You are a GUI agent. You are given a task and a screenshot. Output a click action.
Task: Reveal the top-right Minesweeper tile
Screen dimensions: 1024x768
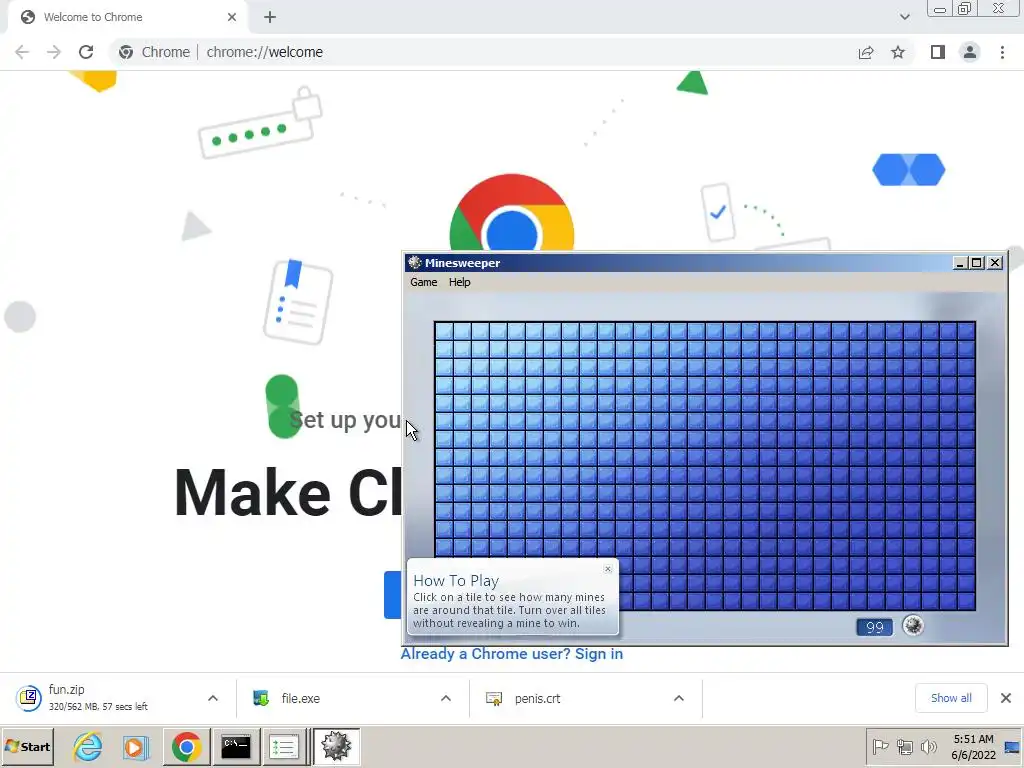pos(966,331)
